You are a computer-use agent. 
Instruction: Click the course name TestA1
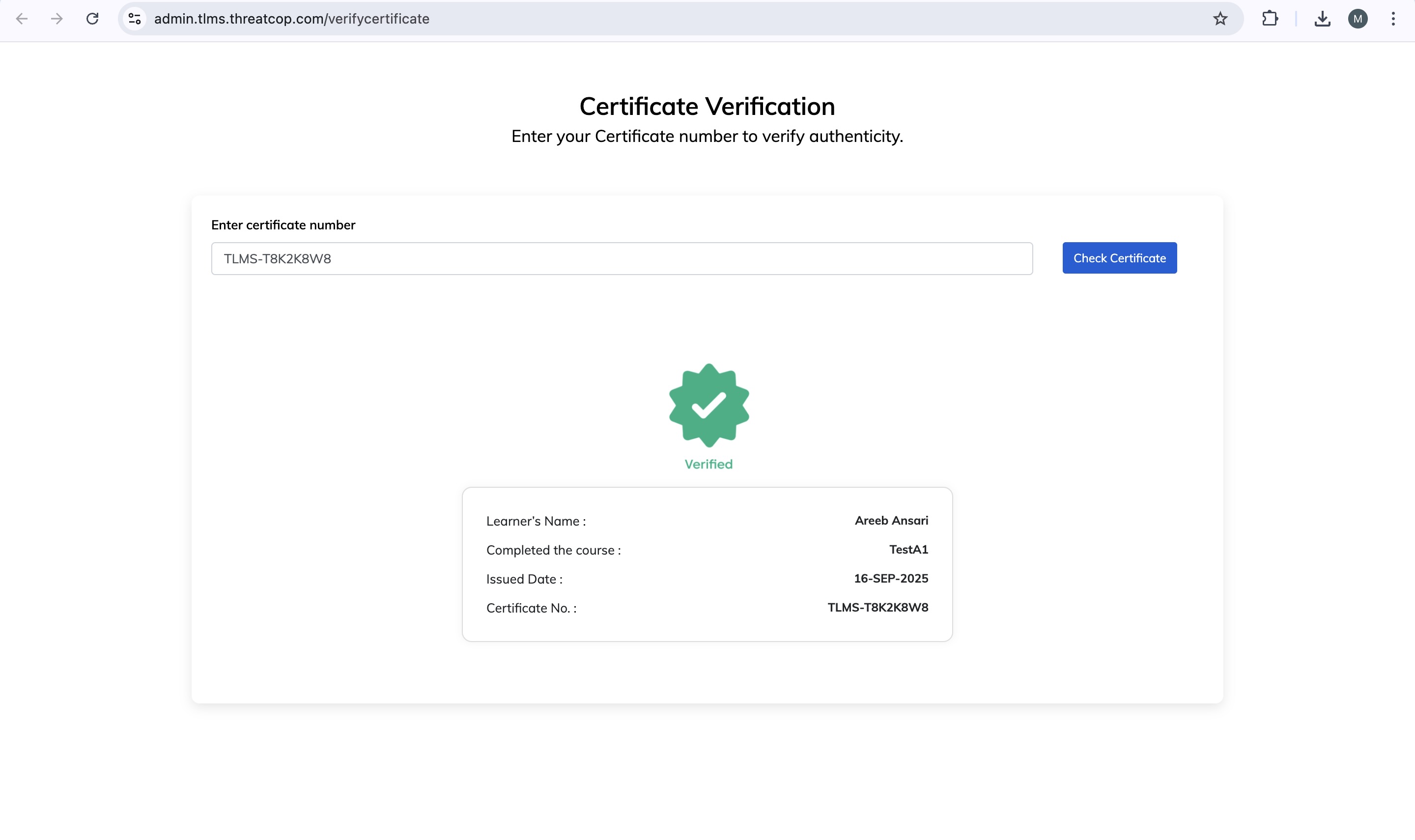tap(908, 549)
